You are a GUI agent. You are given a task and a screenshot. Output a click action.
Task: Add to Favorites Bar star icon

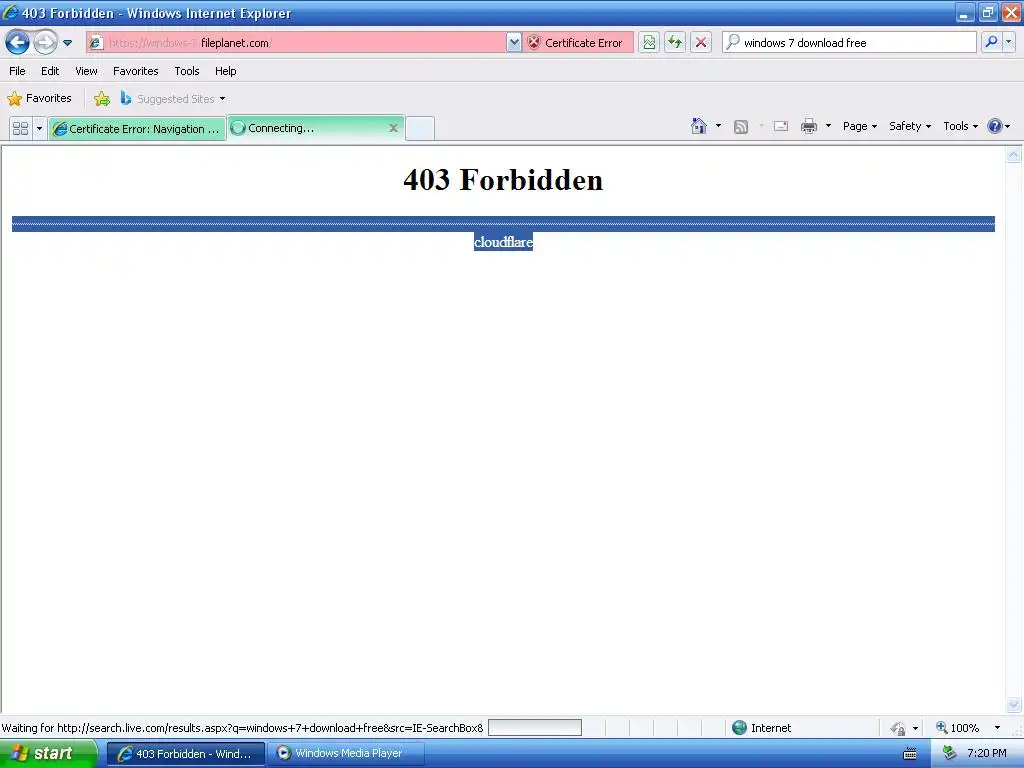click(x=102, y=99)
